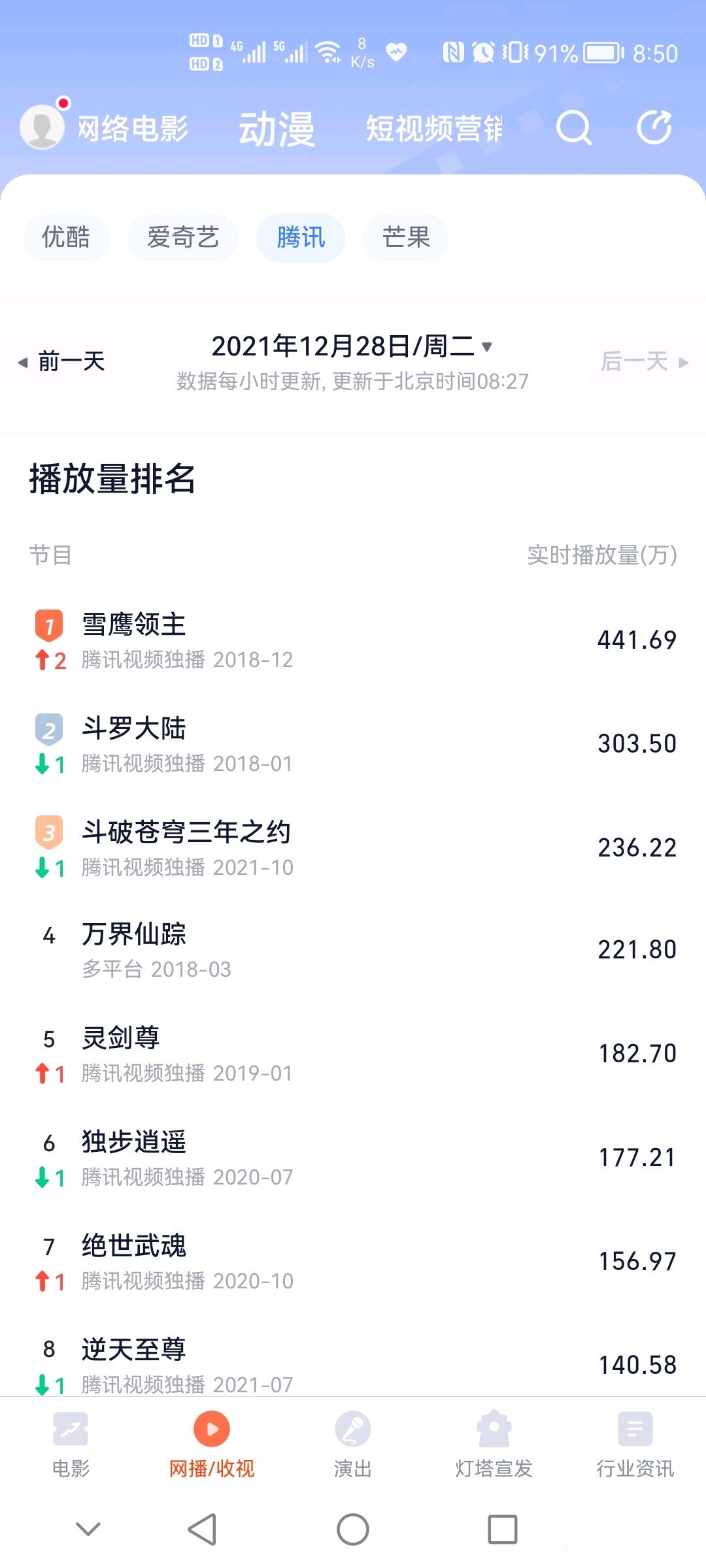Tap the Android collapse chevron in the navigation bar

88,1529
